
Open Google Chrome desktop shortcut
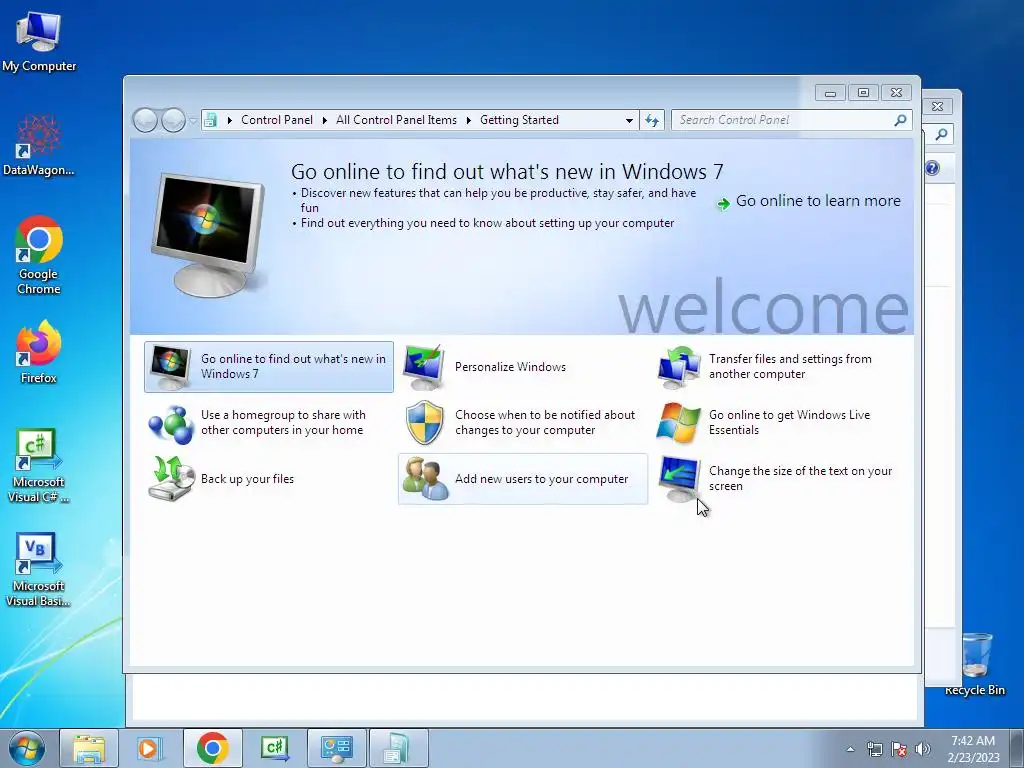point(39,255)
